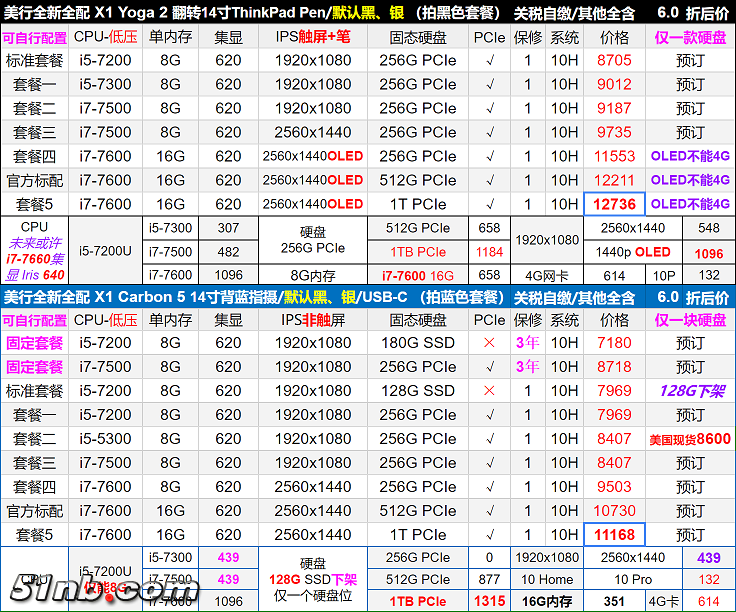Select the 仅一块硬盘 column header
Viewport: 736px width, 612px height.
[x=690, y=320]
